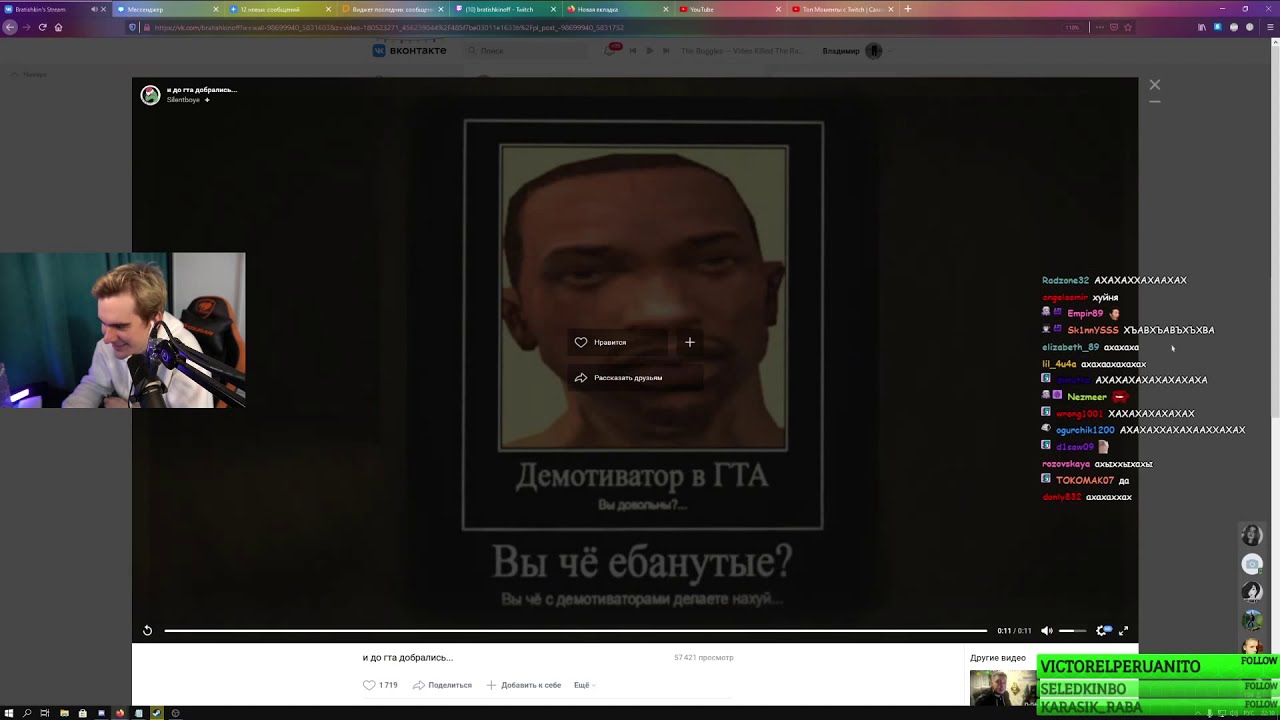Click the VK search field Поиск
Viewport: 1280px width, 720px height.
coord(530,50)
